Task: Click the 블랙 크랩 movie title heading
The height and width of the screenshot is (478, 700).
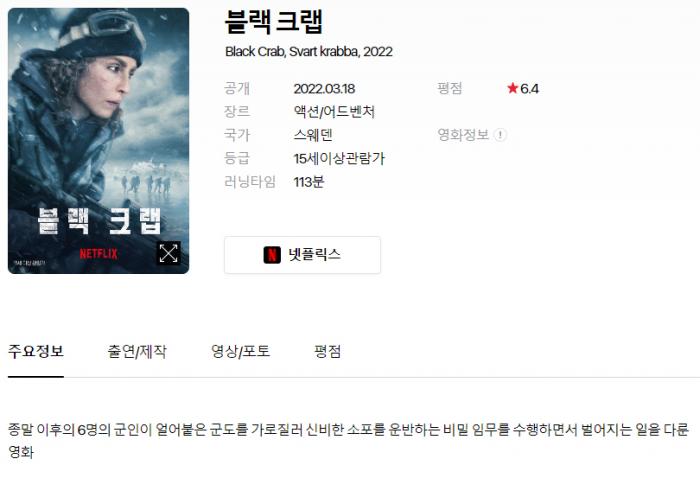Action: coord(273,21)
